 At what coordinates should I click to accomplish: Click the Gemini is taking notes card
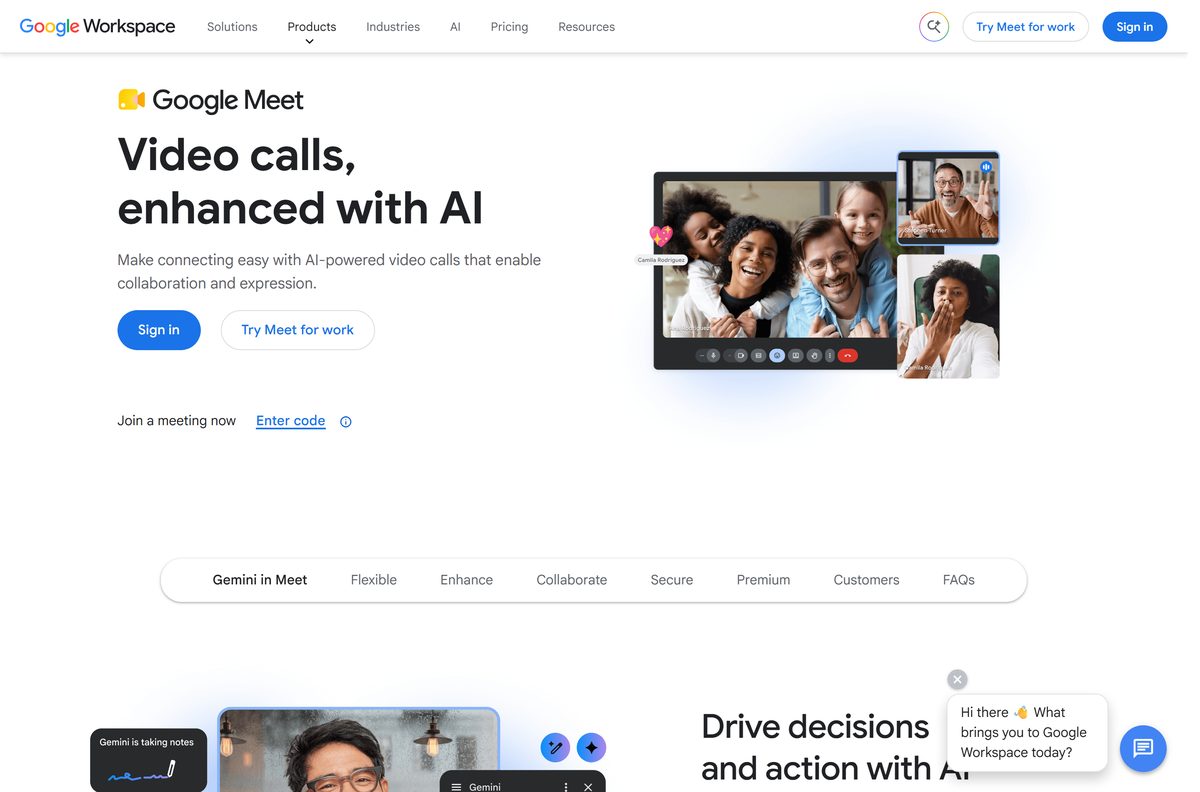(148, 760)
